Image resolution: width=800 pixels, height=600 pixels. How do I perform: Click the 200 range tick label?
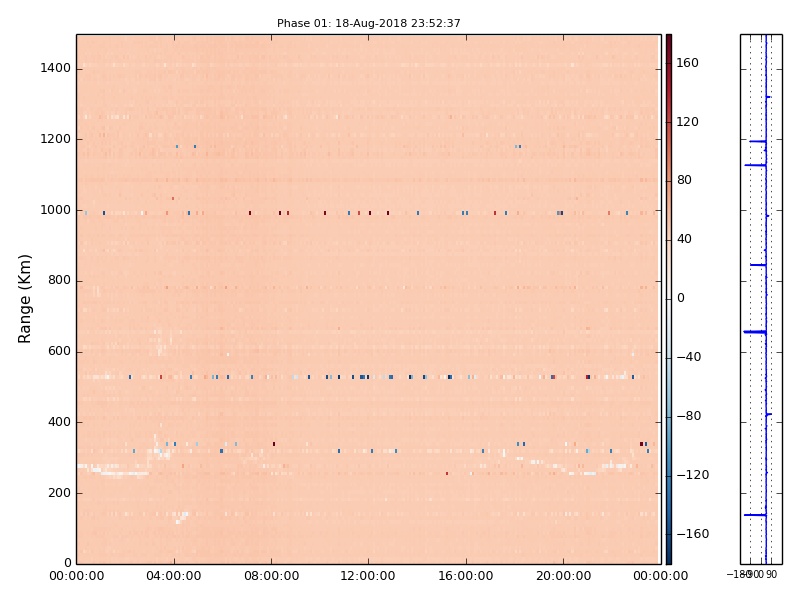coord(59,493)
